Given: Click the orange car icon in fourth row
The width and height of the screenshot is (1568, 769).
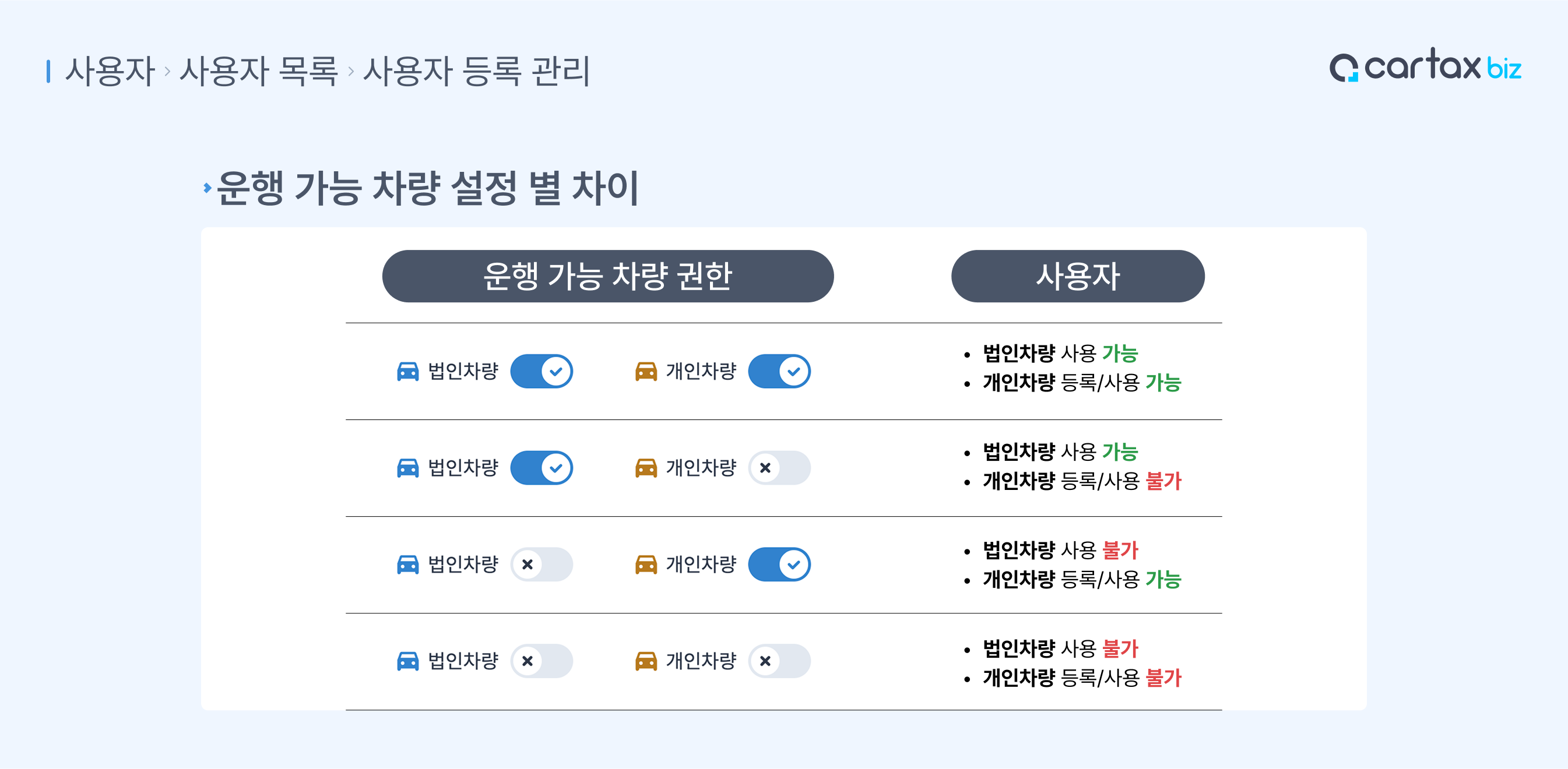Looking at the screenshot, I should pyautogui.click(x=646, y=661).
